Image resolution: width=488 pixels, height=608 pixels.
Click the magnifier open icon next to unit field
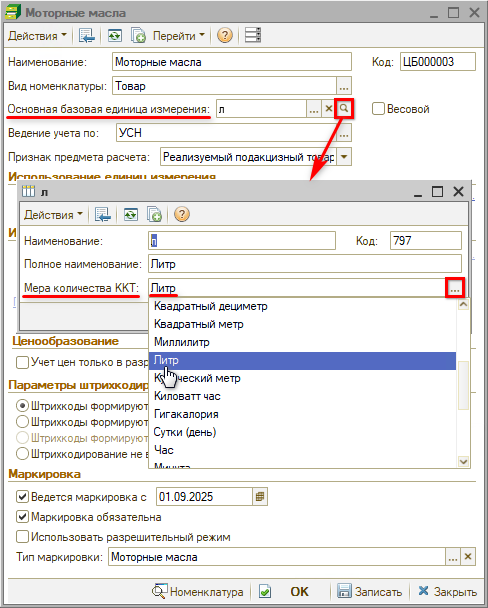tap(344, 109)
